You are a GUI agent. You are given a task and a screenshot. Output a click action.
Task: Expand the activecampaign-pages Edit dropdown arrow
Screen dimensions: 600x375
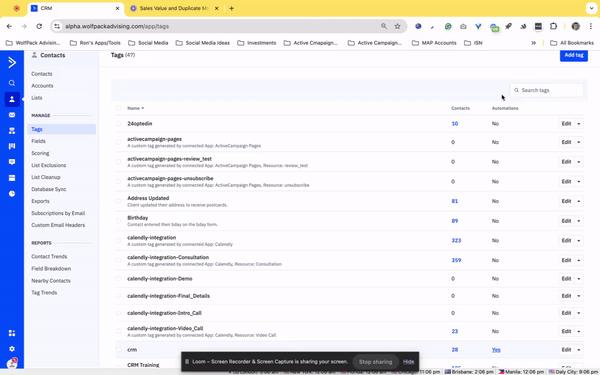(x=579, y=142)
